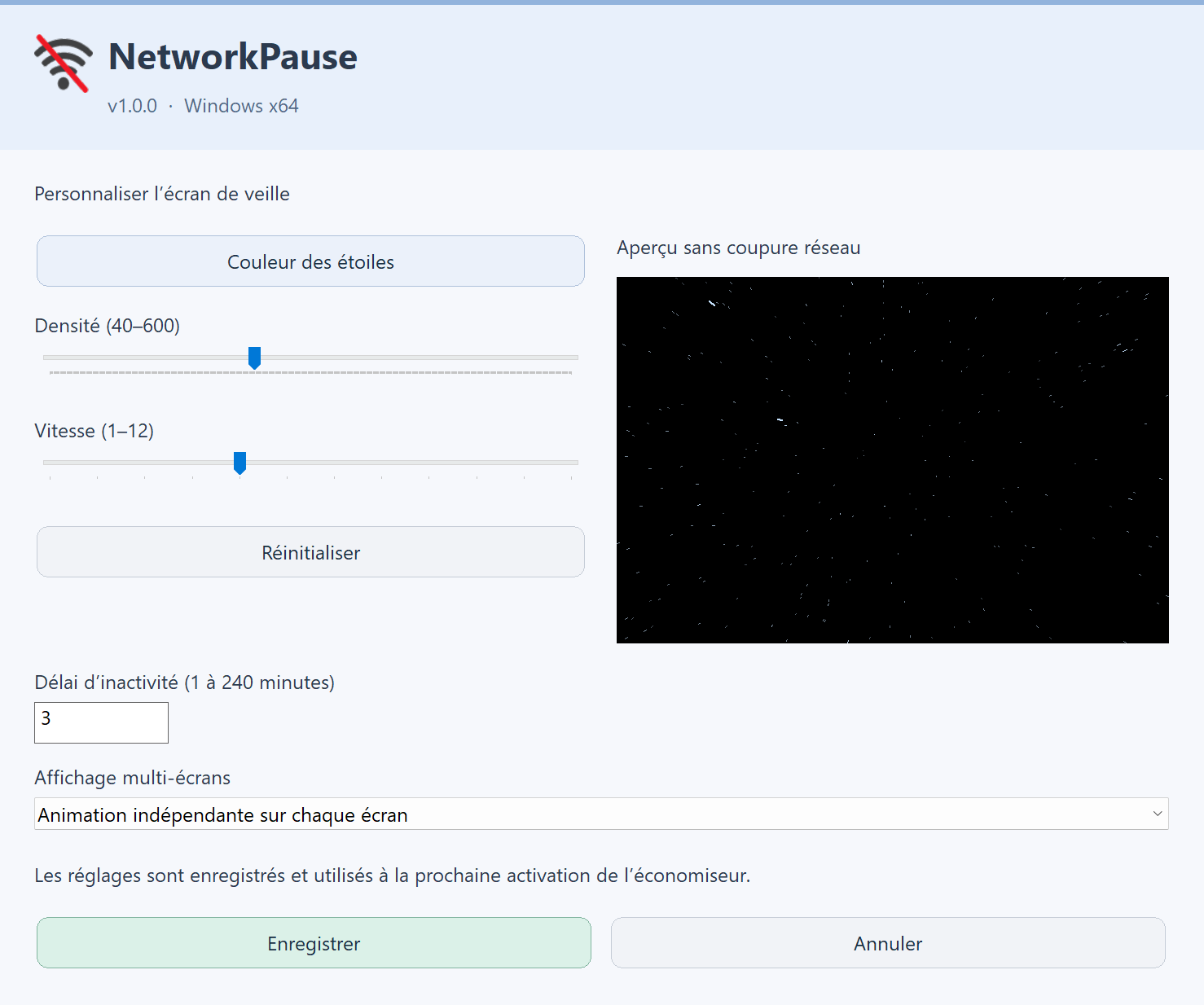Click Annuler to discard changes
The image size is (1204, 1005).
click(x=888, y=943)
